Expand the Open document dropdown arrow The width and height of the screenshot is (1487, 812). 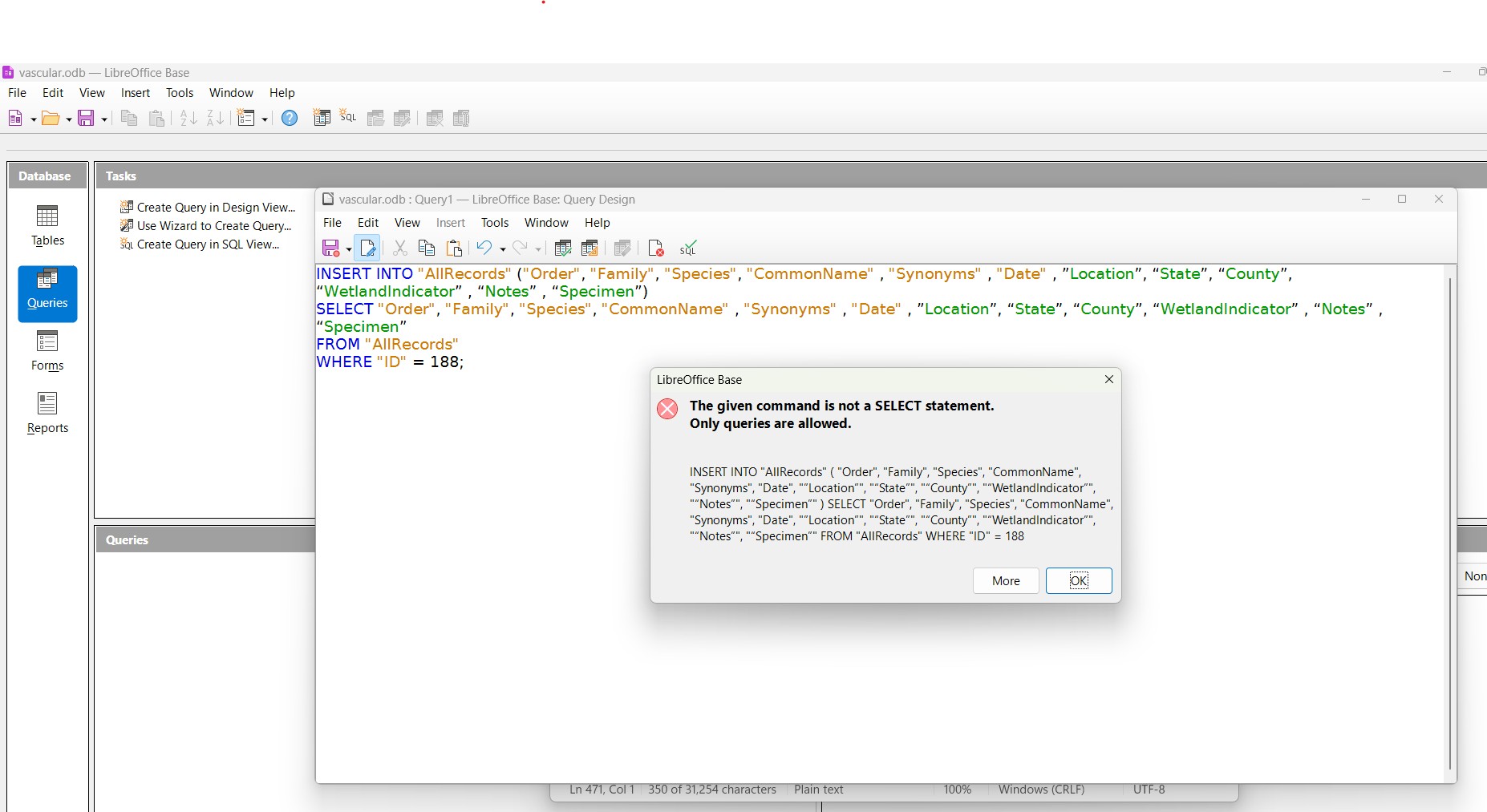tap(69, 119)
